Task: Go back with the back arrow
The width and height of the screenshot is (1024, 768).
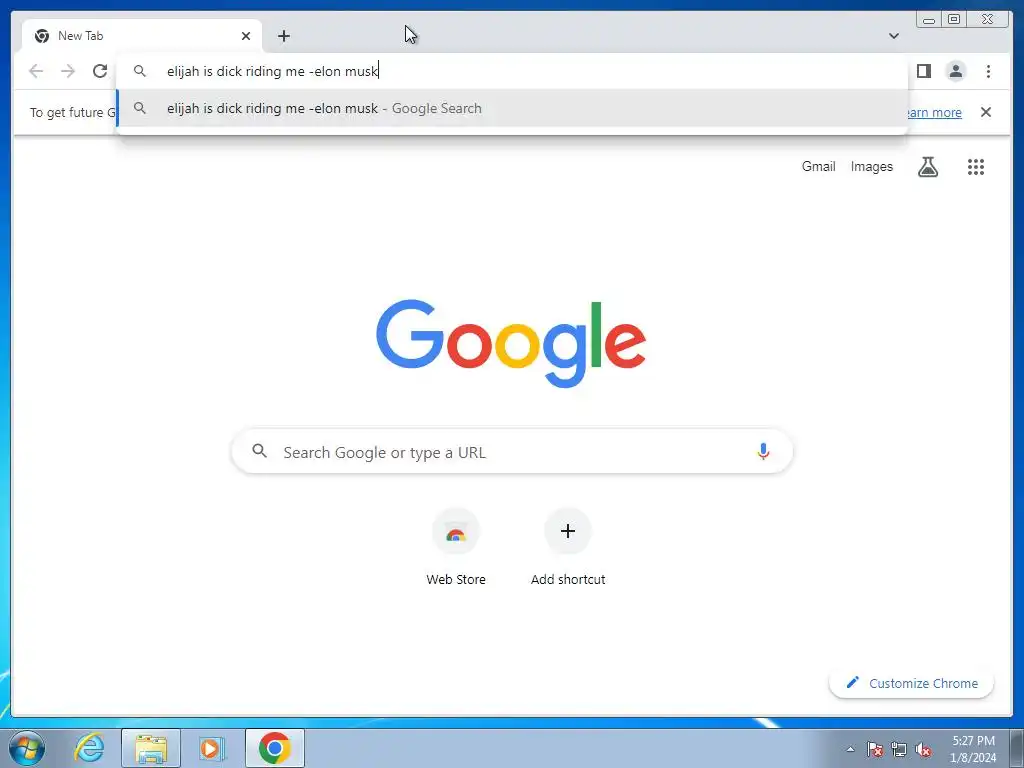Action: tap(36, 71)
